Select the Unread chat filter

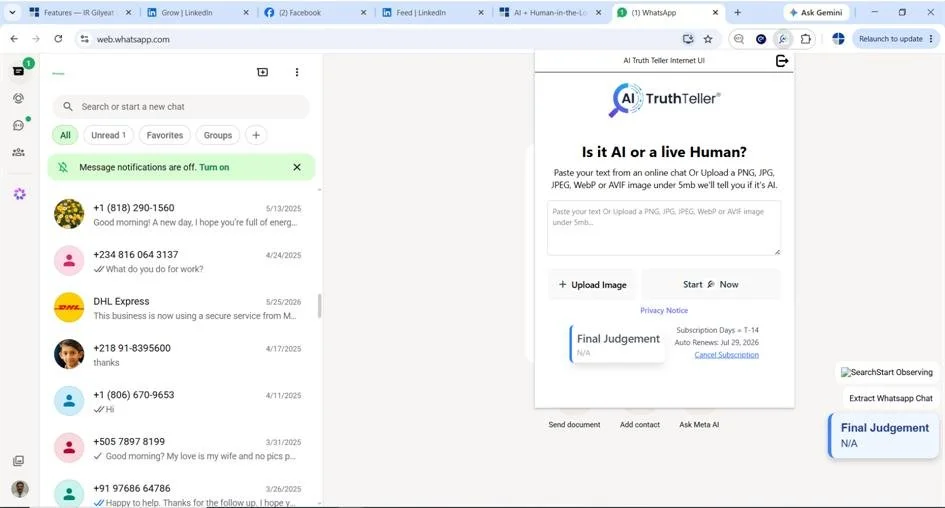[x=108, y=135]
